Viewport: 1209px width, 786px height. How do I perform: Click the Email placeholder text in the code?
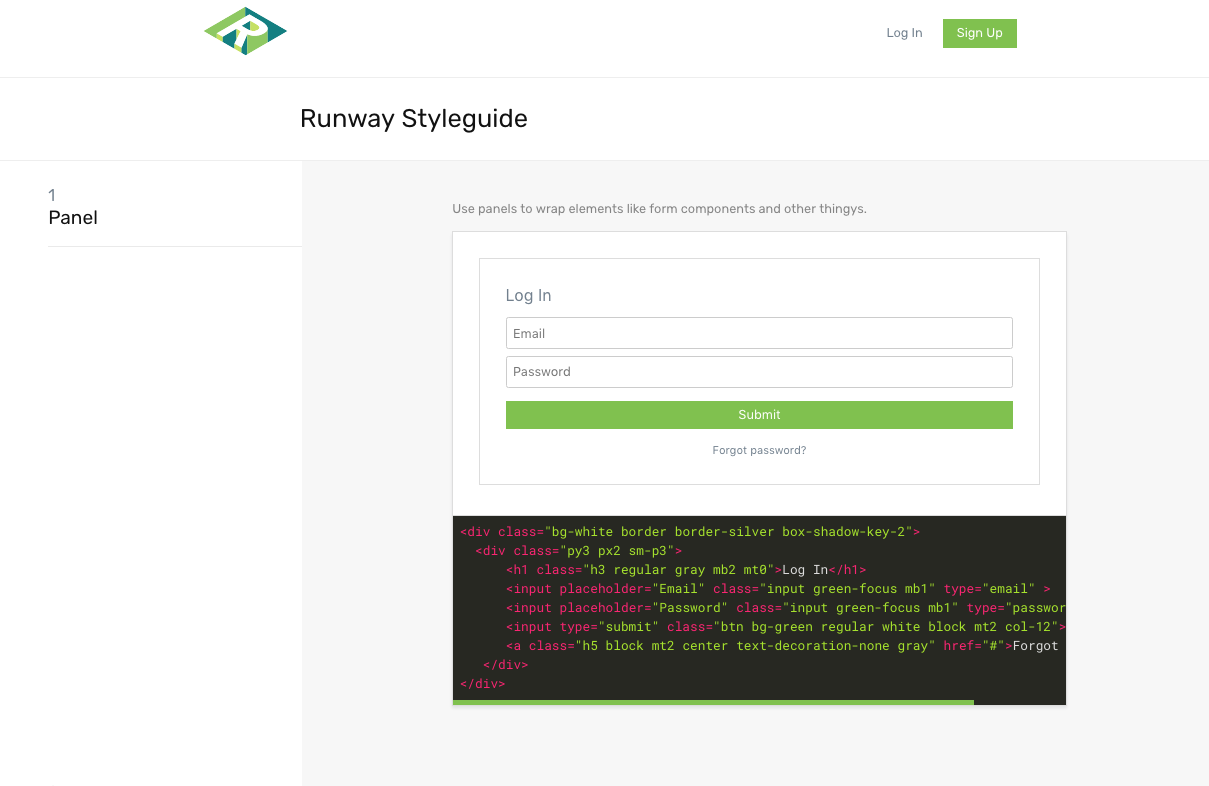[678, 588]
